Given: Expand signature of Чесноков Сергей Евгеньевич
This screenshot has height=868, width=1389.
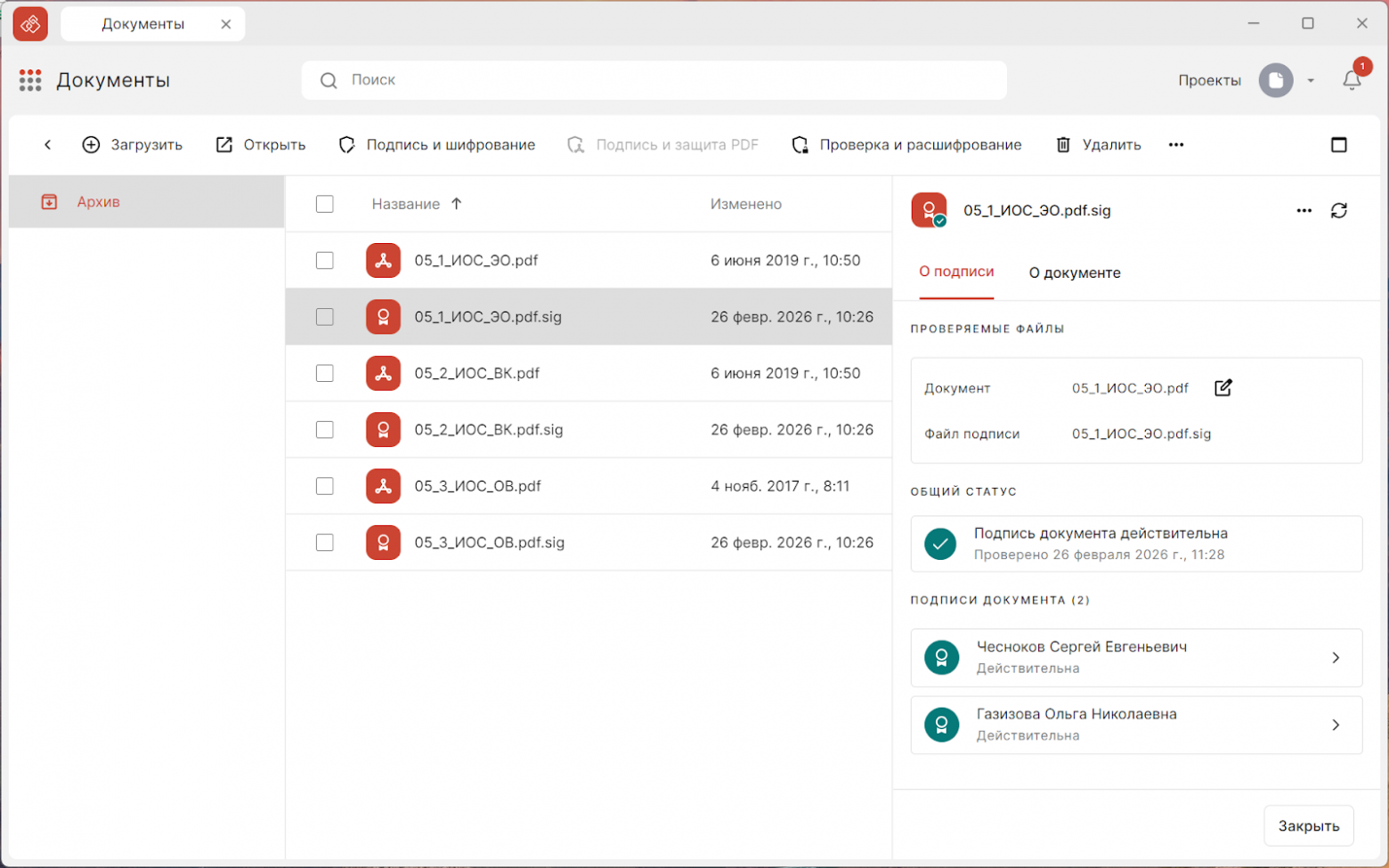Looking at the screenshot, I should tap(1335, 658).
